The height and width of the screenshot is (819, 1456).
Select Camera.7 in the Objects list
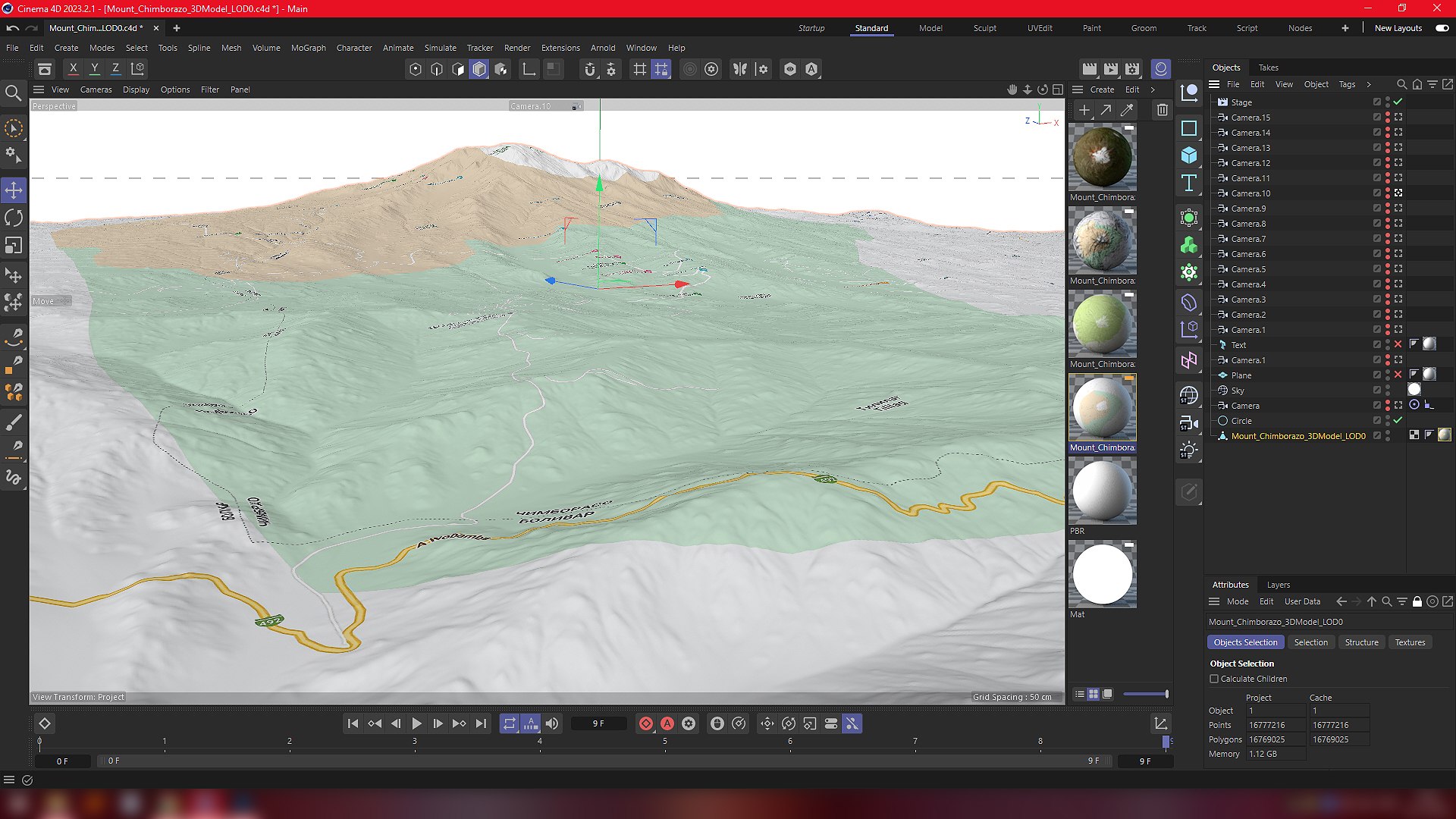1249,239
